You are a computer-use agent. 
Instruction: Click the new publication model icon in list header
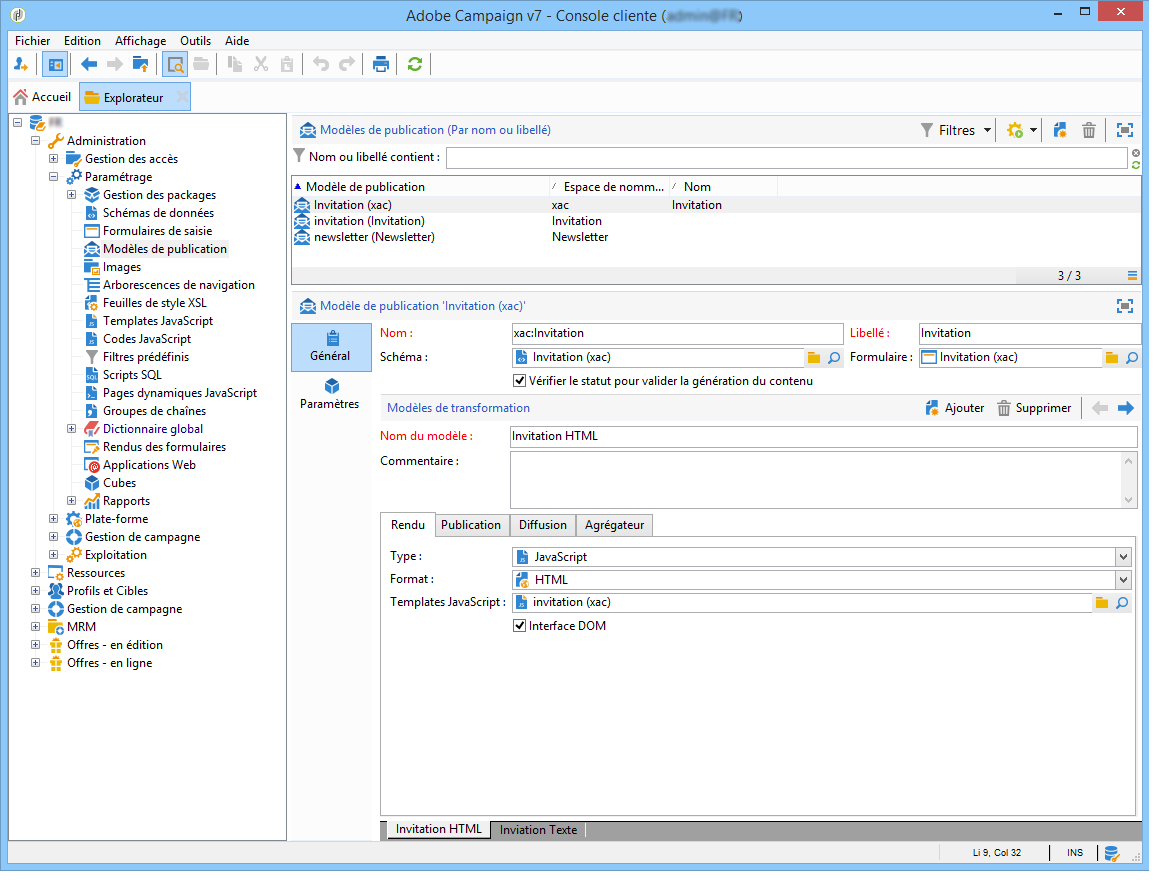1060,131
